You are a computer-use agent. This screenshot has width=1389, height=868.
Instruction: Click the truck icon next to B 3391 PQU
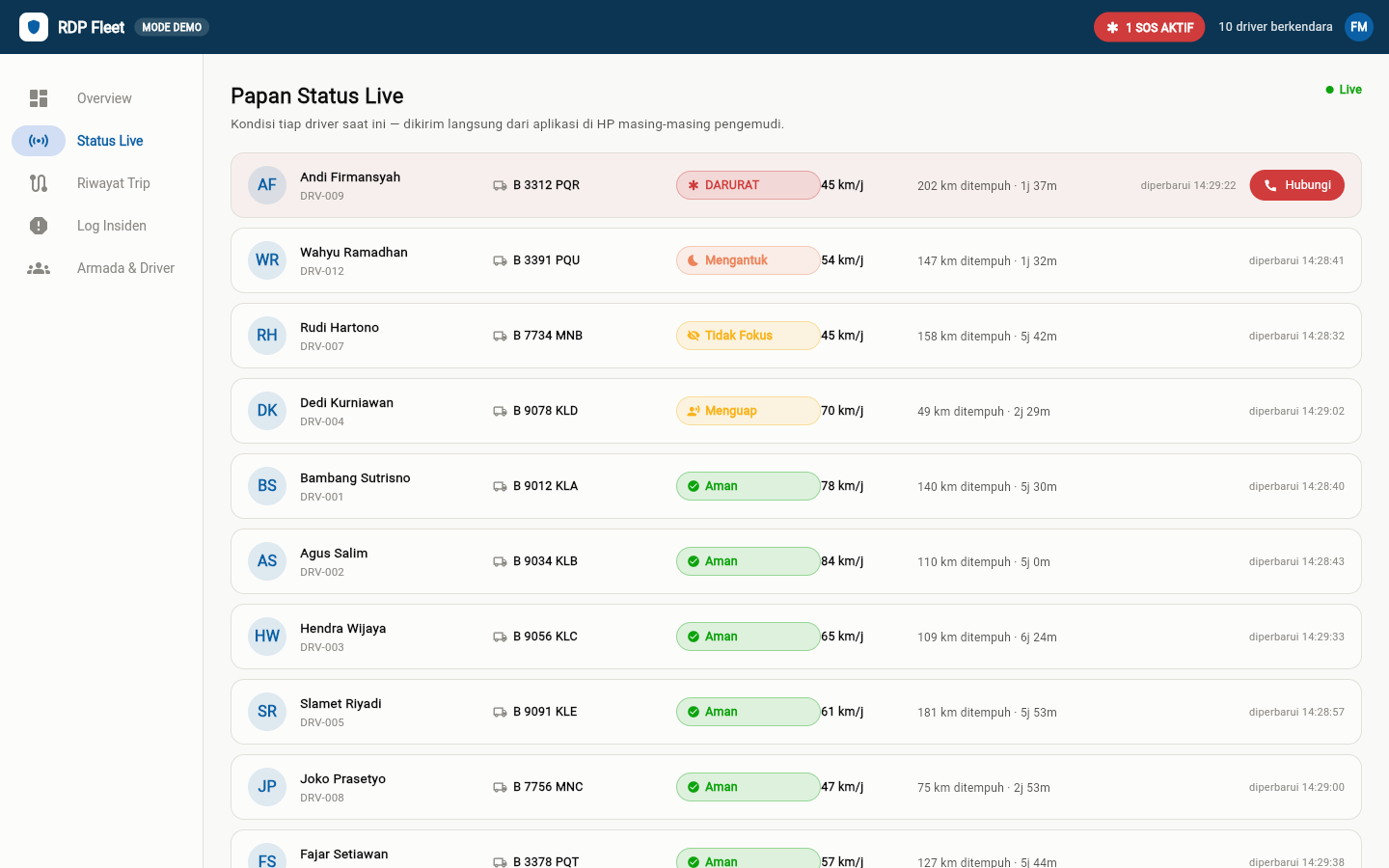click(x=500, y=260)
